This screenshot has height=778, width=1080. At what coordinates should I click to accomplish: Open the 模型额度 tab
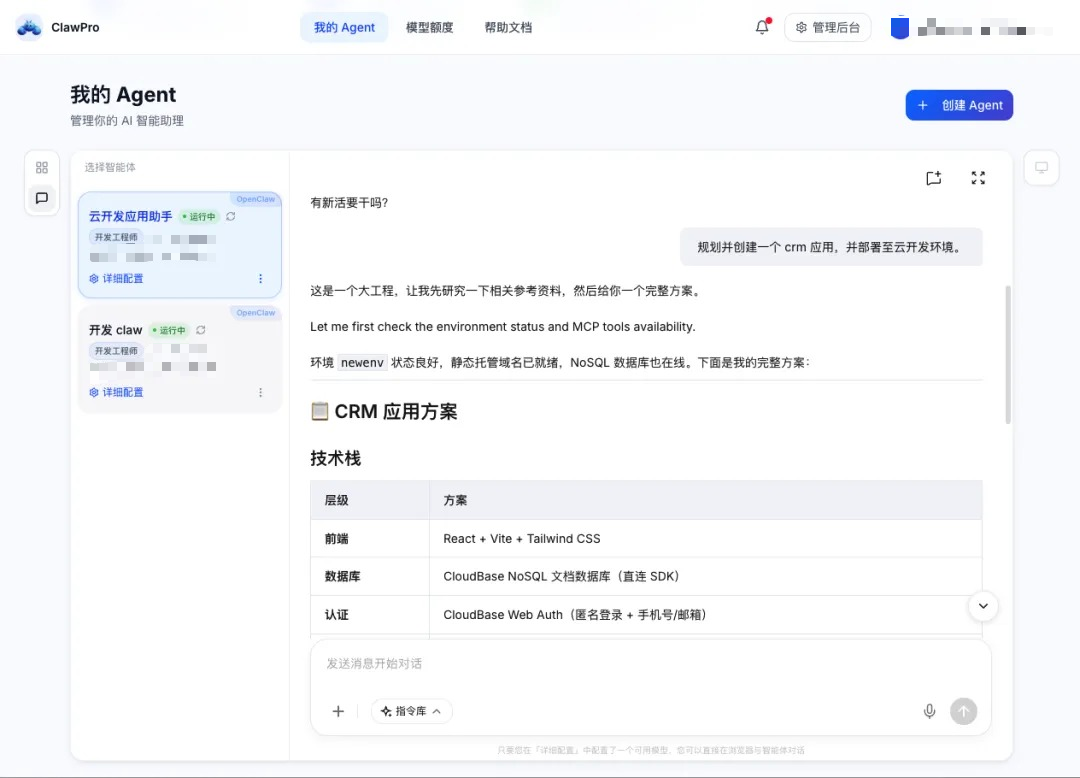[x=429, y=28]
